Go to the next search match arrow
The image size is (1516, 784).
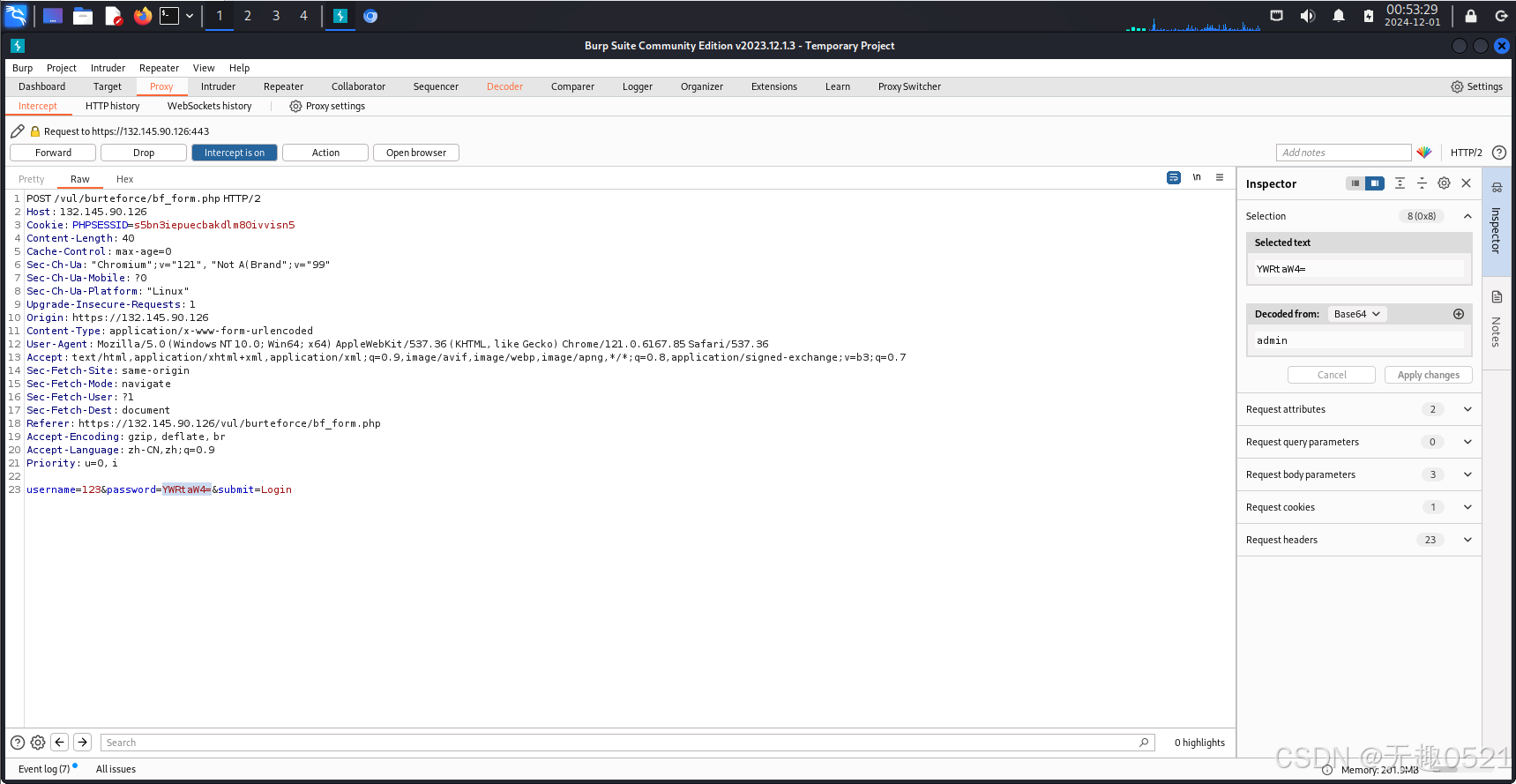82,743
